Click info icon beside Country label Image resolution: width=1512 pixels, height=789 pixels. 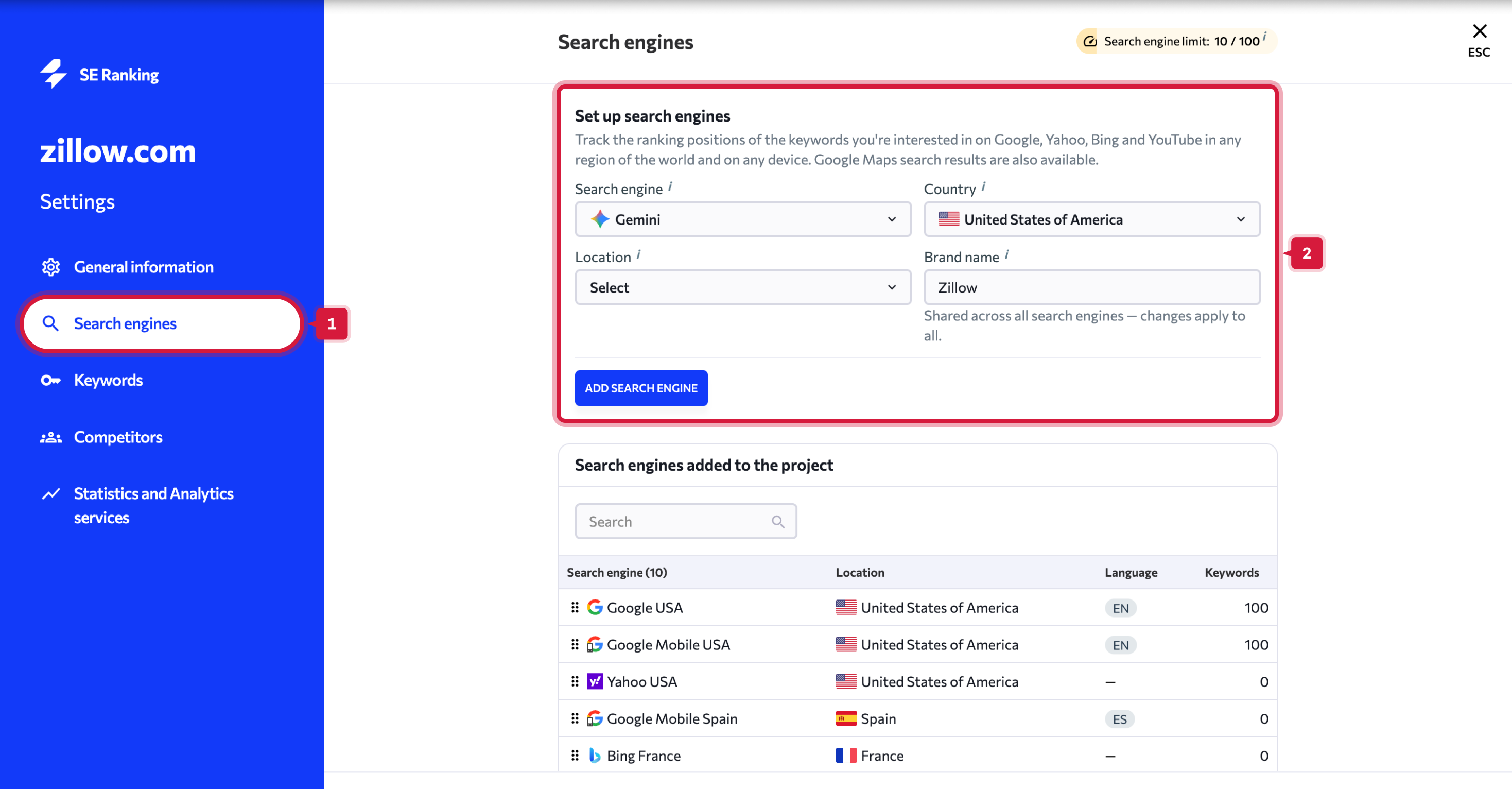pos(984,186)
